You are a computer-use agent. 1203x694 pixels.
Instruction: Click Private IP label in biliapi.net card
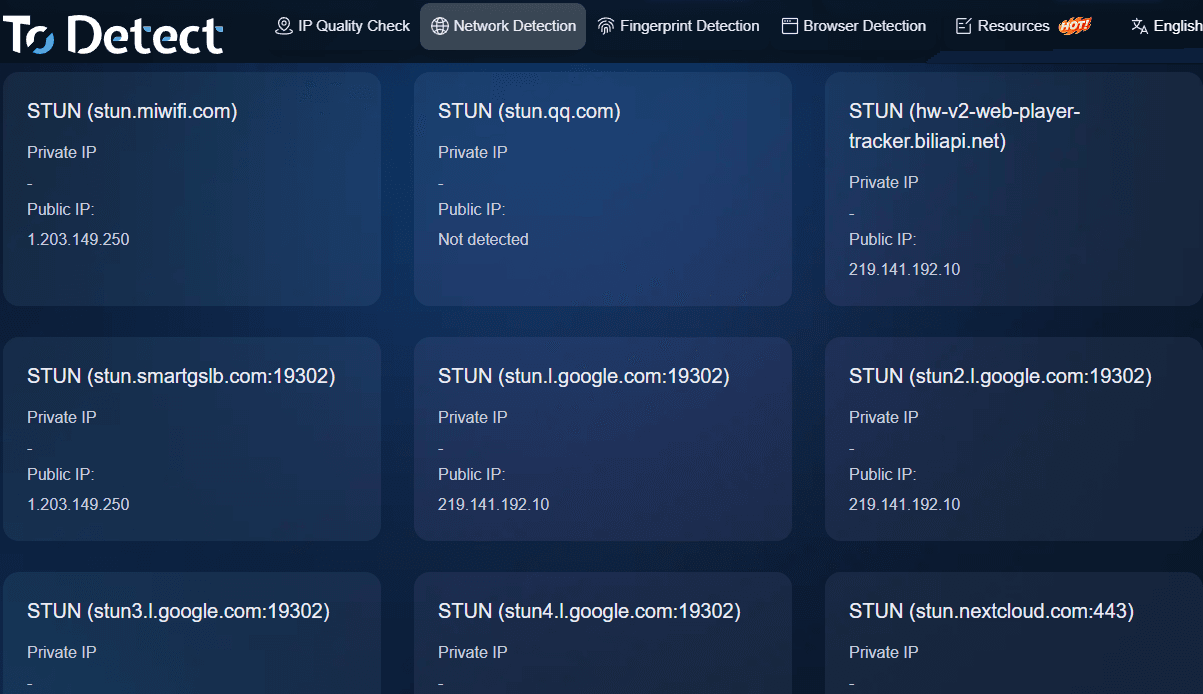[884, 182]
